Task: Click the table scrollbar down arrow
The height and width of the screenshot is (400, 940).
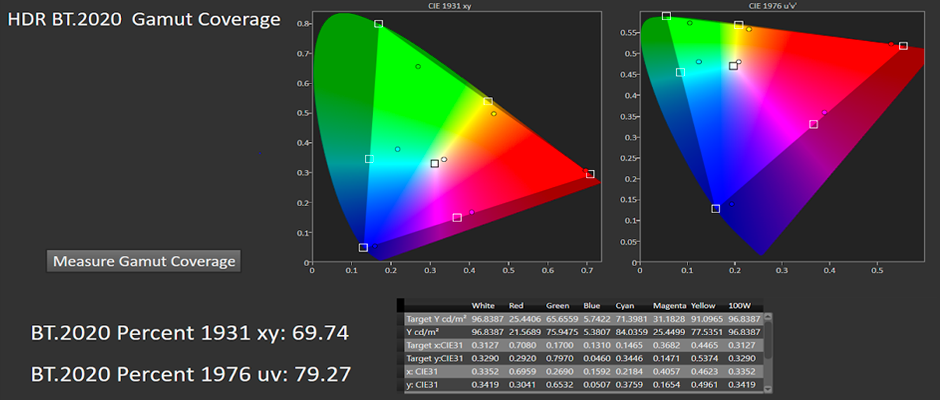Action: coord(767,389)
